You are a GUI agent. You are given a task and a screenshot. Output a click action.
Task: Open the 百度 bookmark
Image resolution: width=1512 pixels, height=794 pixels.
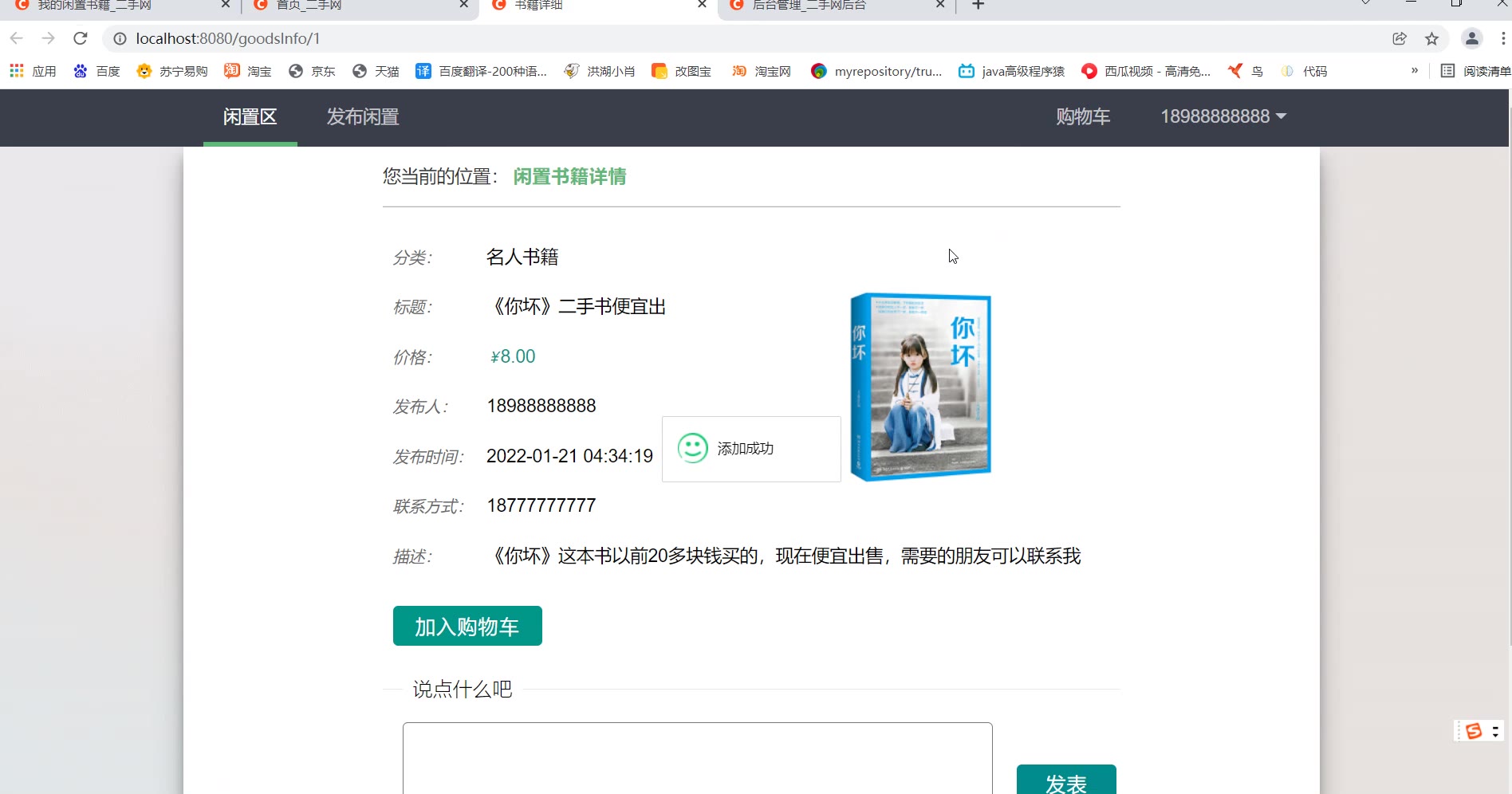96,71
